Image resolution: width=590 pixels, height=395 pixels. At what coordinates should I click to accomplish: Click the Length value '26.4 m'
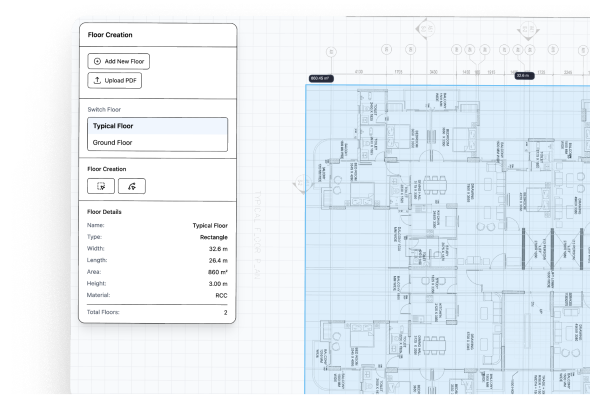coord(218,260)
